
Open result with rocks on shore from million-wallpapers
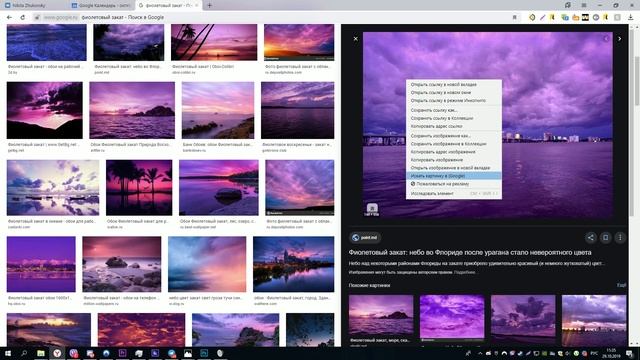(x=122, y=264)
